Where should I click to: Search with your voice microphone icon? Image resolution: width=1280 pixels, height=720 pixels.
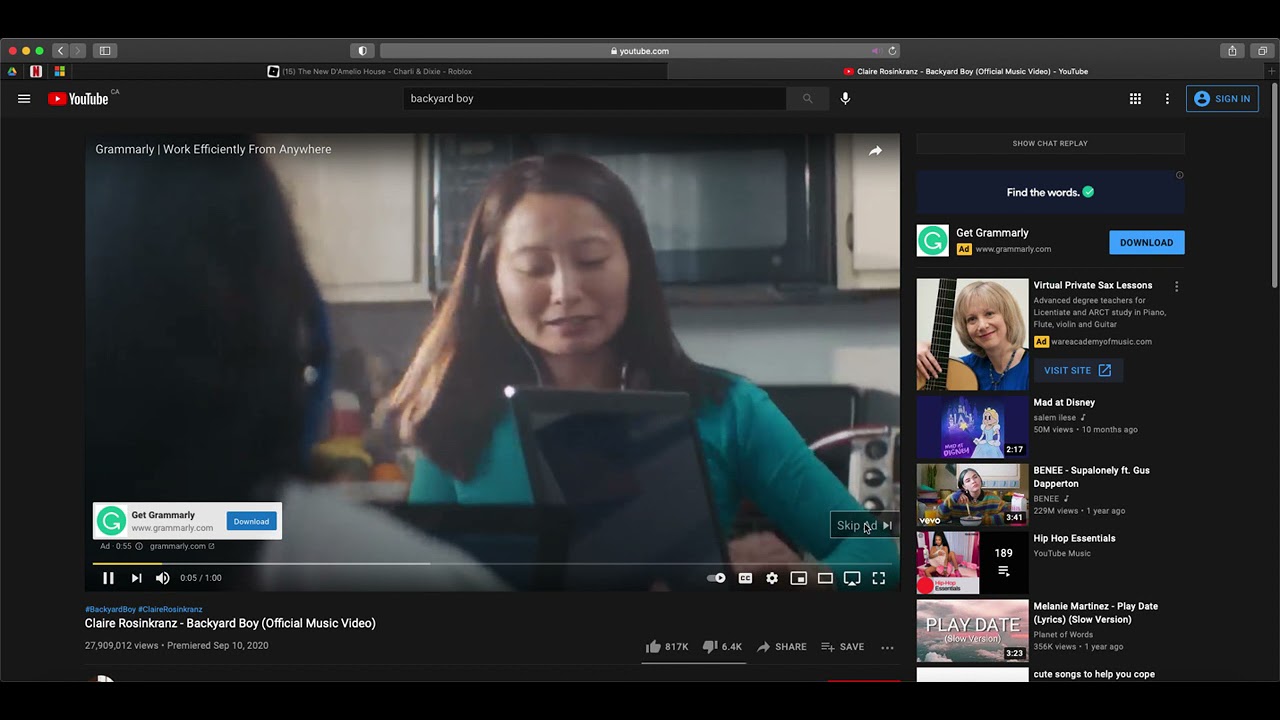845,99
